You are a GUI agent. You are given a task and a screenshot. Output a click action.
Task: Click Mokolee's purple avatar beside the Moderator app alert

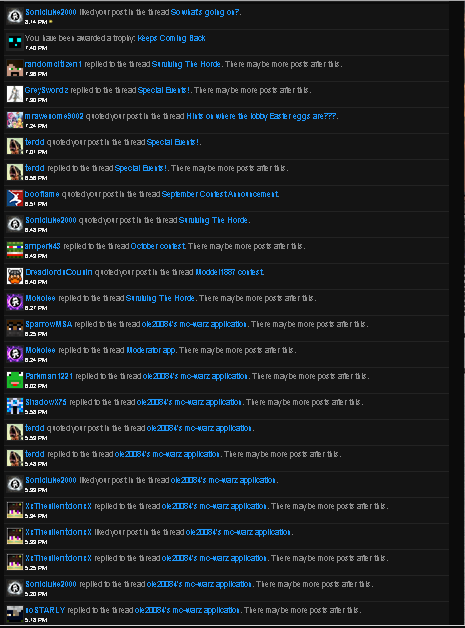pos(15,354)
